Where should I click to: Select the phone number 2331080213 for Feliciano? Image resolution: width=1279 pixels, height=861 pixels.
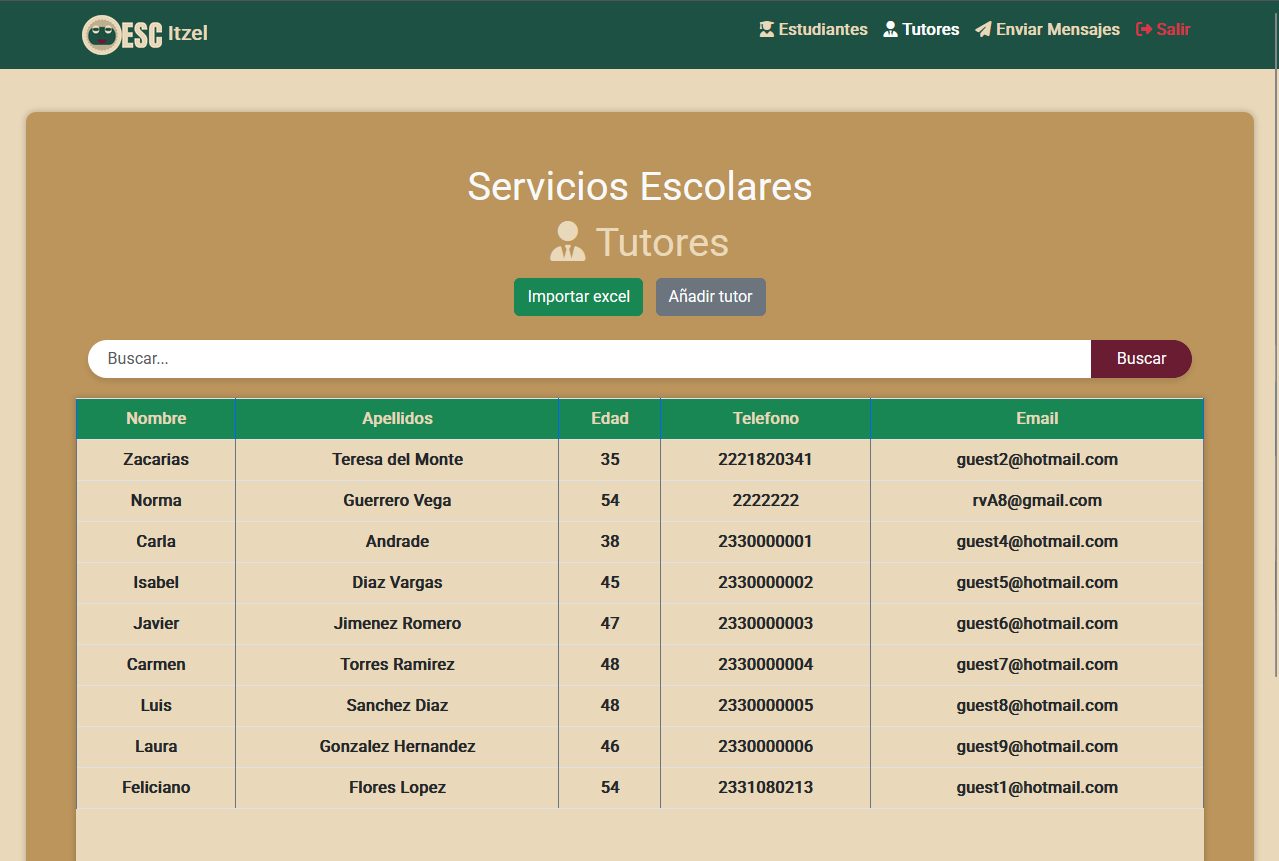point(765,787)
